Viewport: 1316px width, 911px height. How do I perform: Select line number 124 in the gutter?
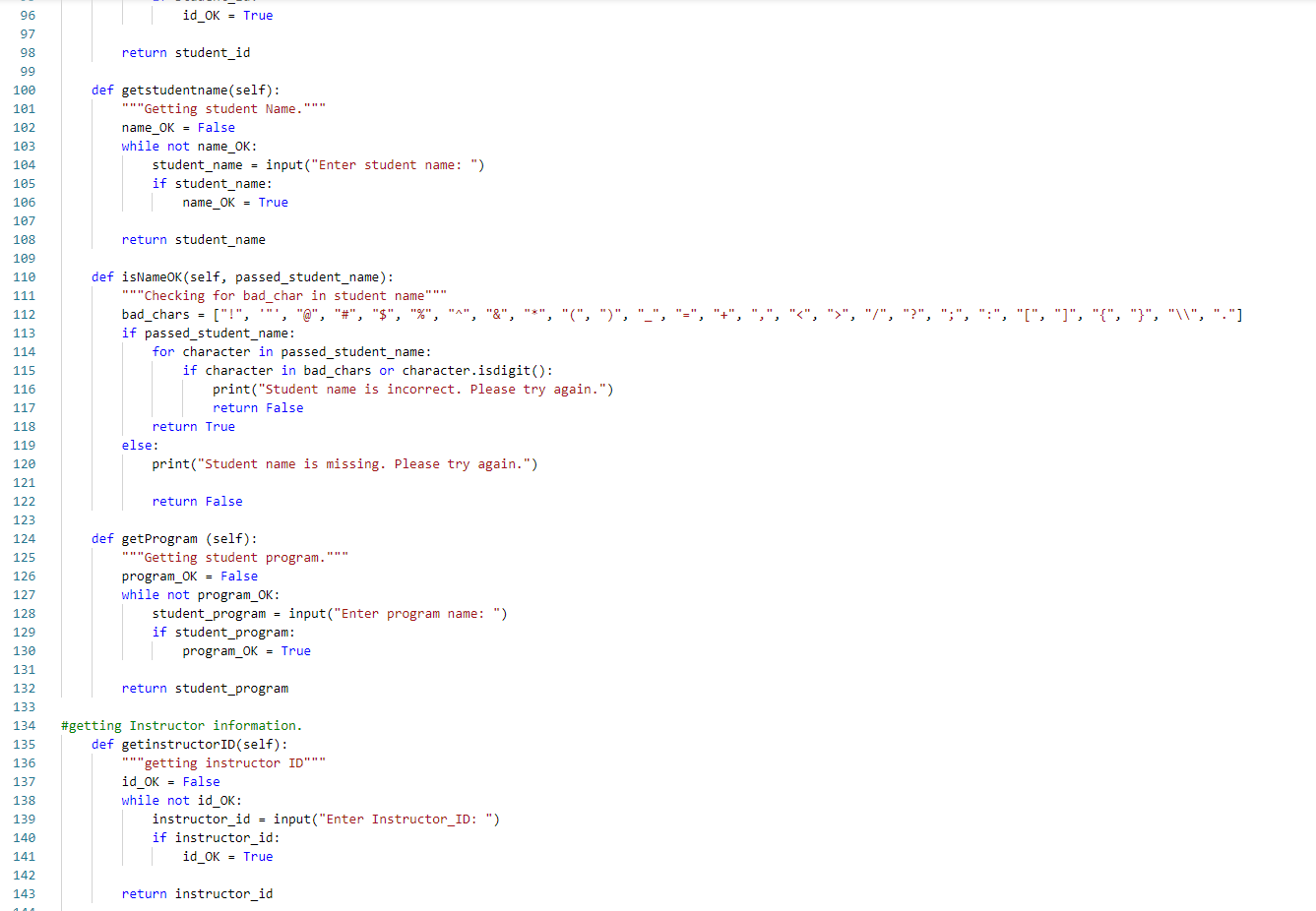(24, 539)
